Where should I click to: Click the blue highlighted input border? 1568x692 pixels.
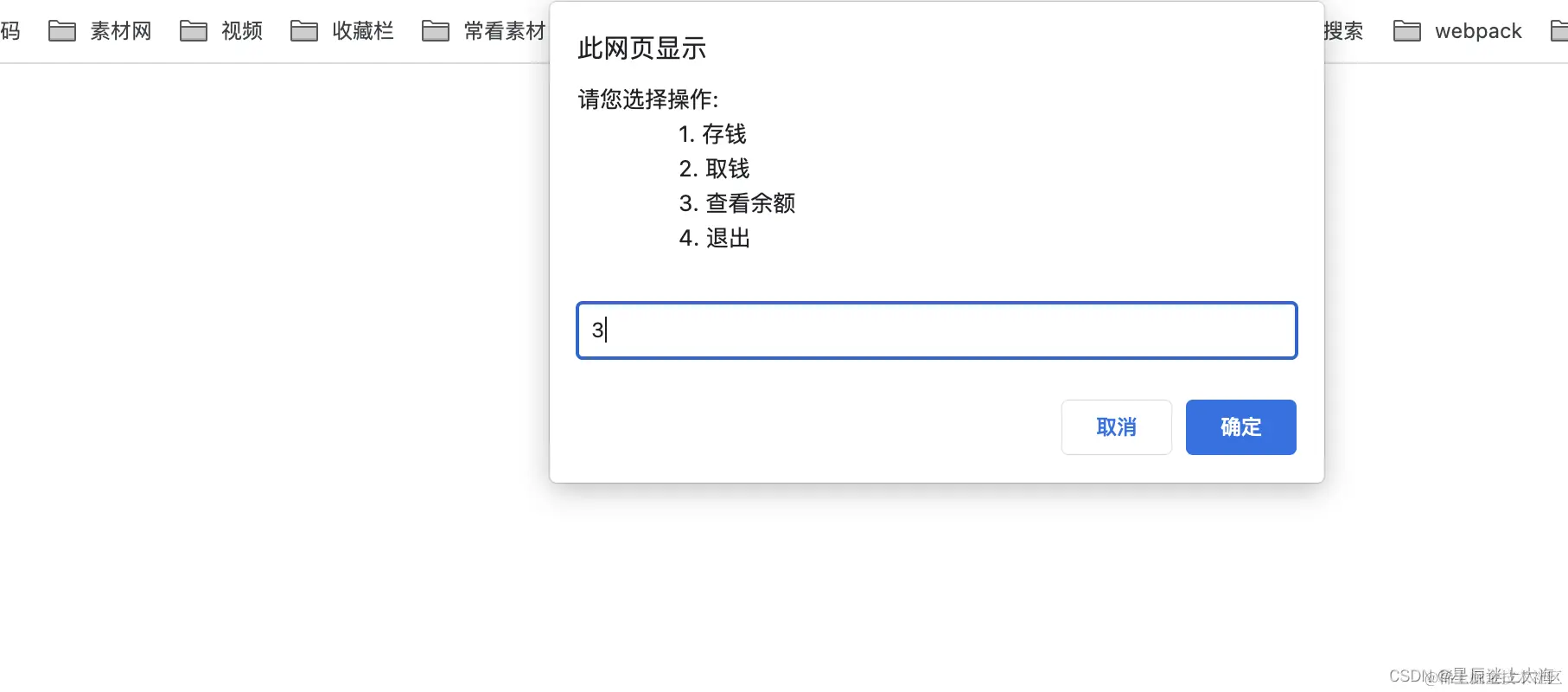936,304
